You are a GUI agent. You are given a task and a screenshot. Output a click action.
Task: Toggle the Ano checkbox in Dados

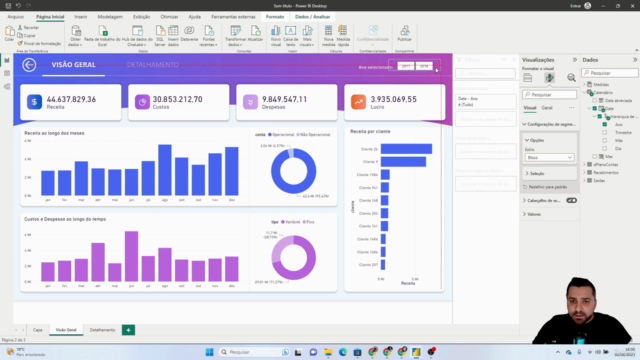[605, 124]
